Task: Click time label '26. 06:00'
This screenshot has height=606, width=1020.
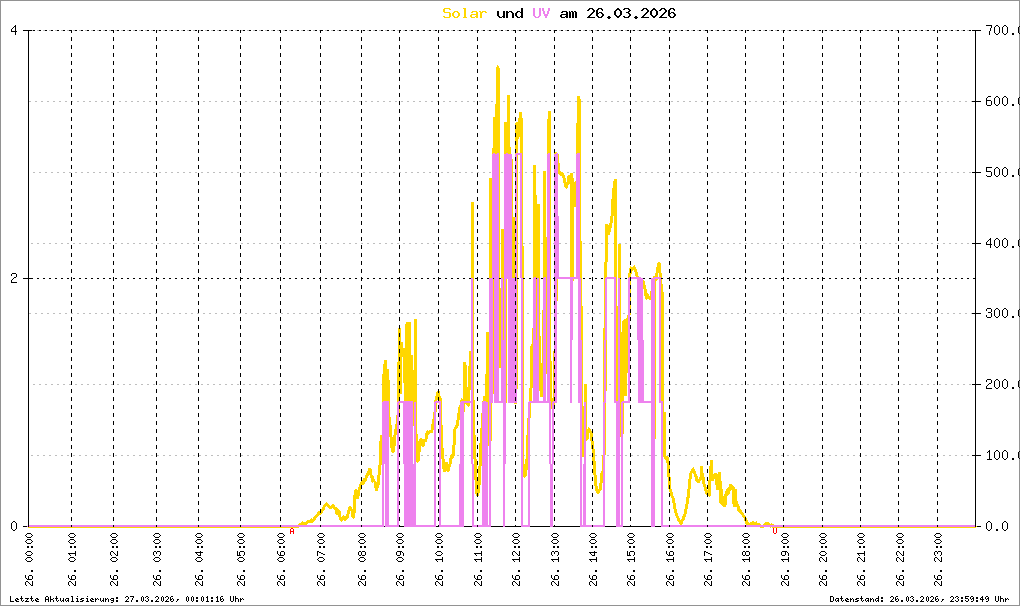Action: [280, 560]
